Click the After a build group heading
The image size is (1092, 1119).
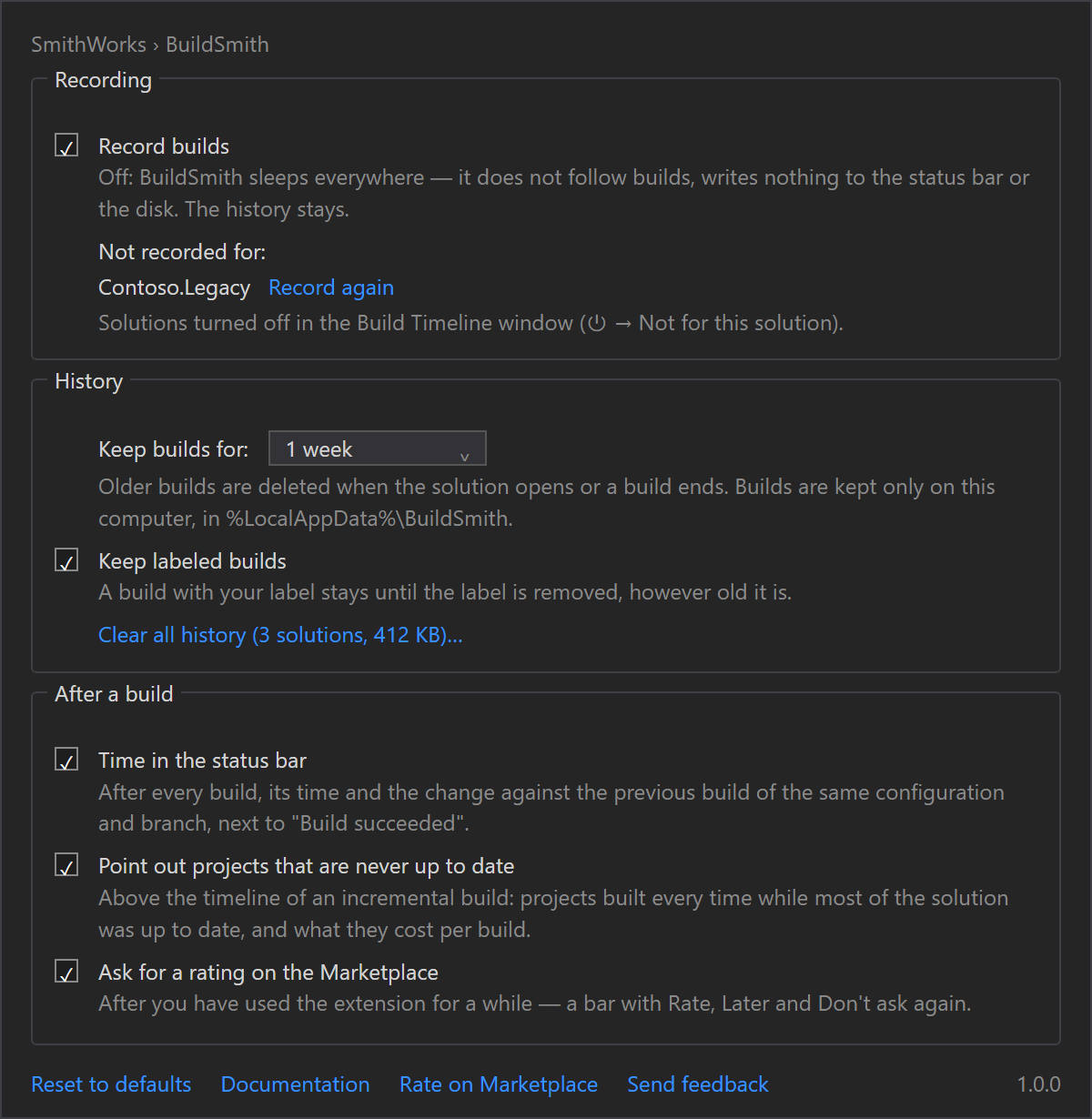(x=114, y=694)
